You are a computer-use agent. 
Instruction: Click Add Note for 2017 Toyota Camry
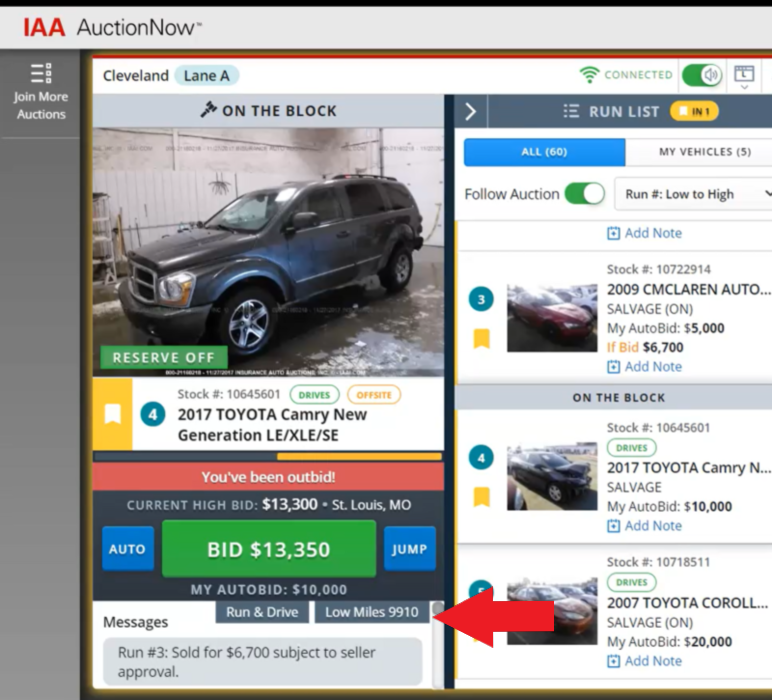click(644, 526)
